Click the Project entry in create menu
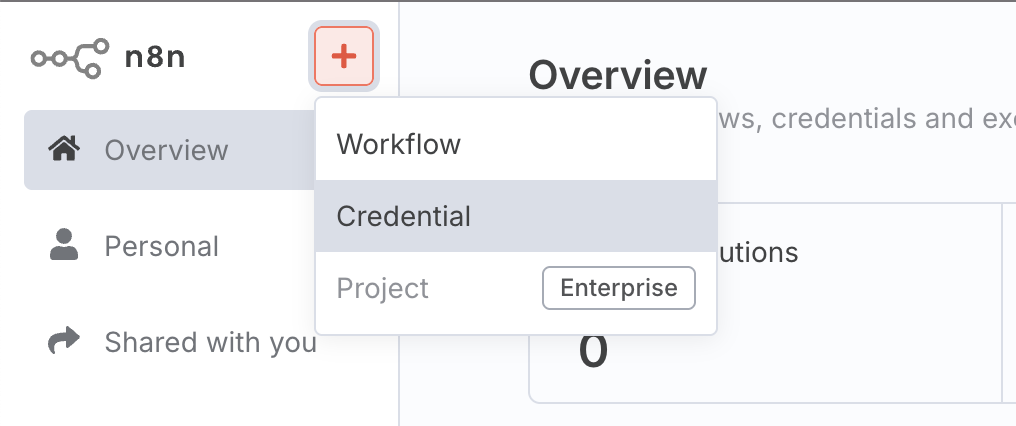 click(383, 289)
